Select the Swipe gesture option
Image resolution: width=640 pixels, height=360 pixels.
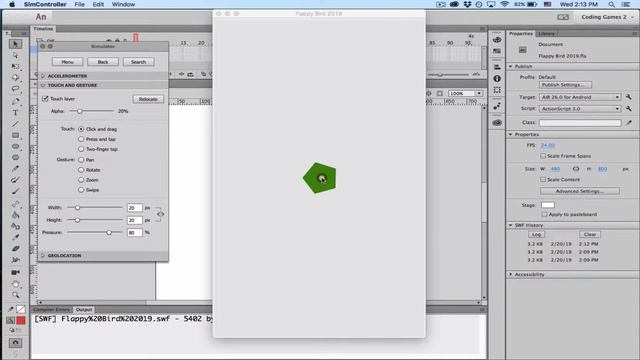click(x=81, y=190)
